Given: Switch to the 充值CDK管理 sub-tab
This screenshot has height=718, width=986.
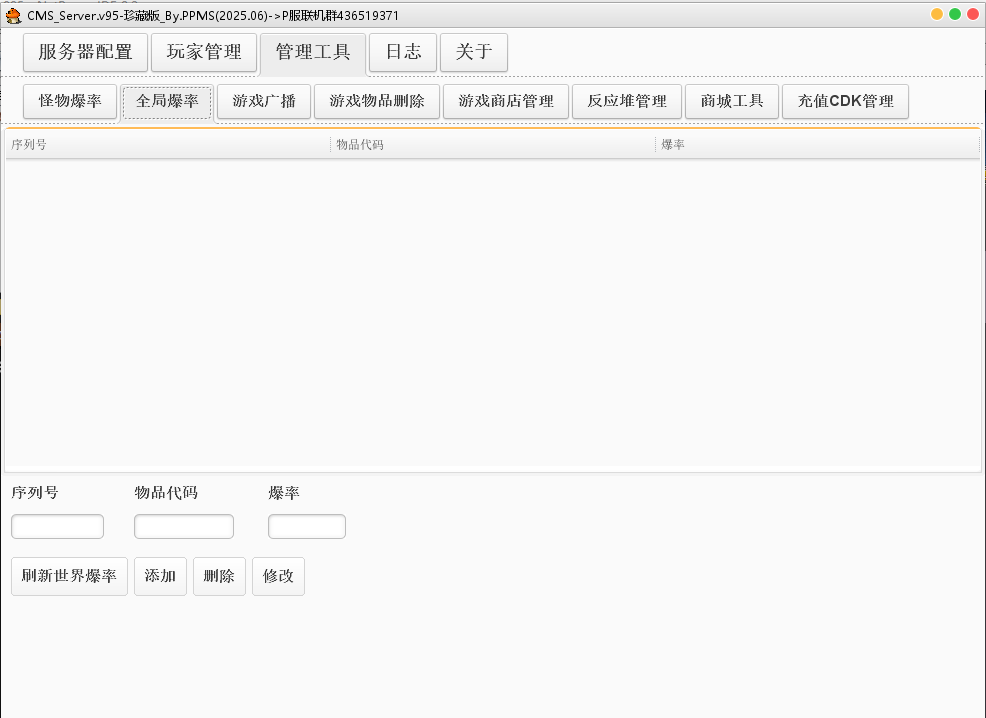Looking at the screenshot, I should click(x=845, y=101).
